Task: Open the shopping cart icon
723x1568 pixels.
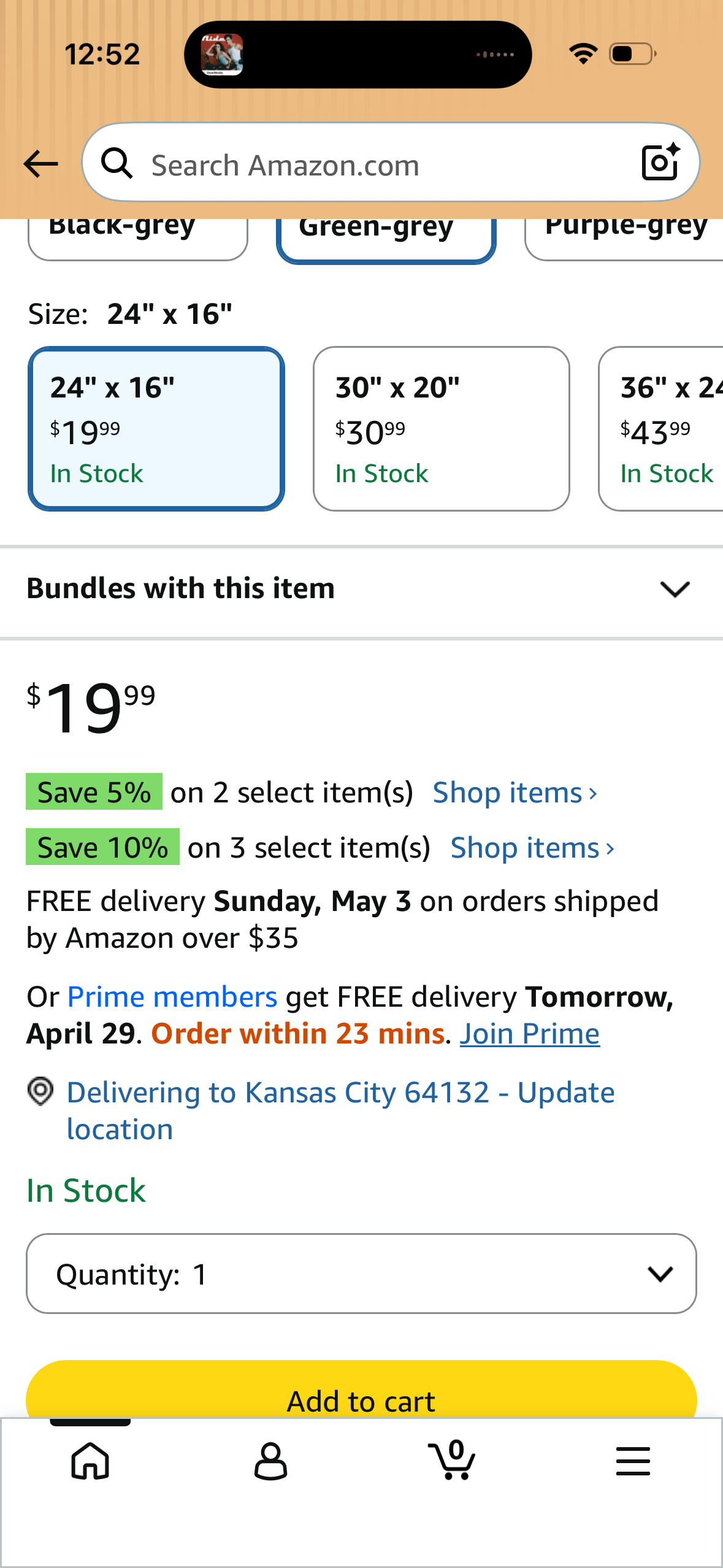Action: click(452, 1461)
